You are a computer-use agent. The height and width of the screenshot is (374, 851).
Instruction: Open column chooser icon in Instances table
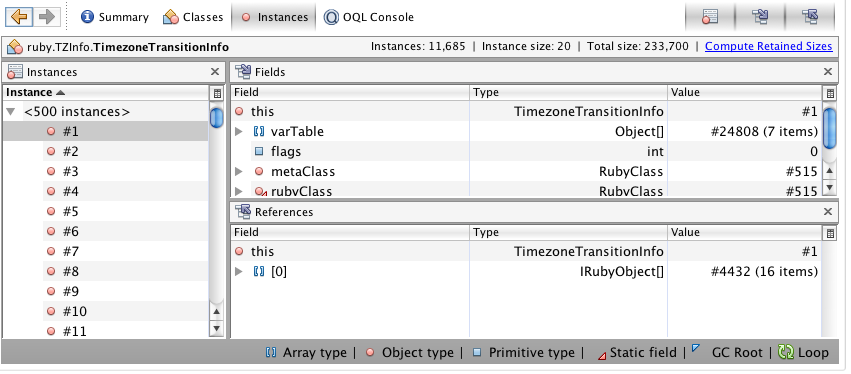tap(217, 93)
